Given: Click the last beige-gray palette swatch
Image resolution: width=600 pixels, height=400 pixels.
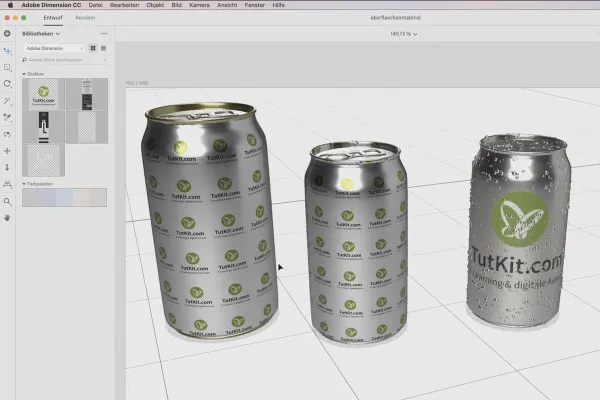Looking at the screenshot, I should point(98,198).
